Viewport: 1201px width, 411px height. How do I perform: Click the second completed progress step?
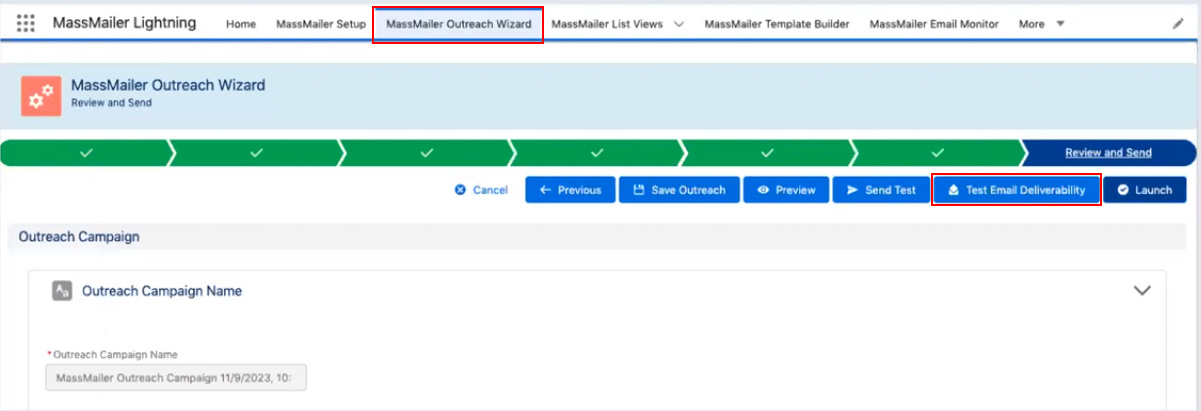256,153
